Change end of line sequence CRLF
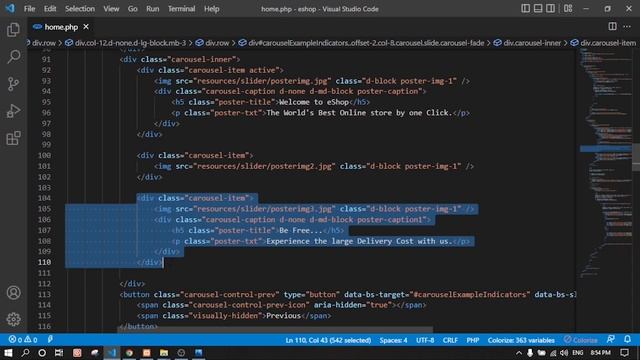This screenshot has height=360, width=640. coord(450,340)
